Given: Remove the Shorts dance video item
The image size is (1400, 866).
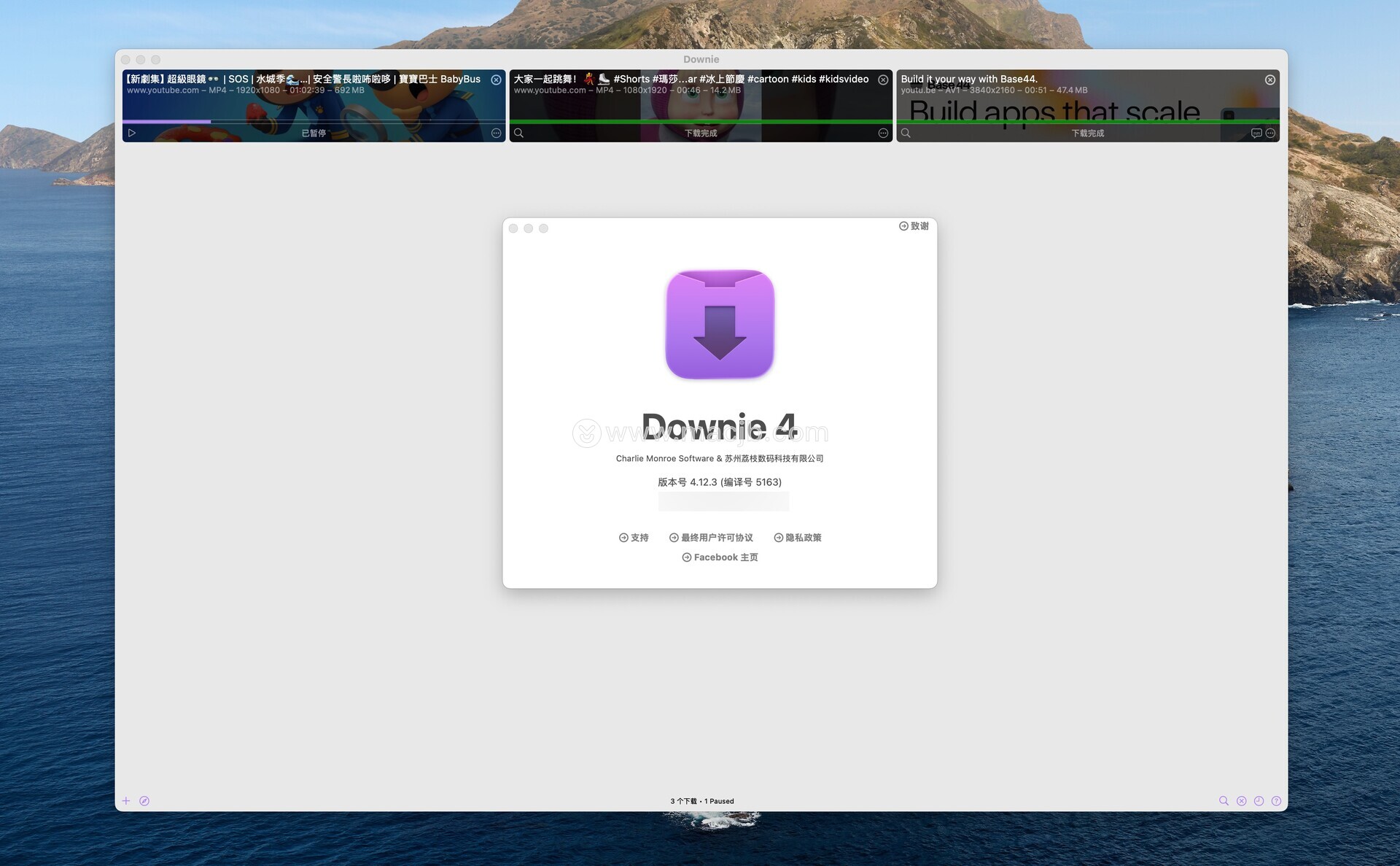Looking at the screenshot, I should pos(883,80).
